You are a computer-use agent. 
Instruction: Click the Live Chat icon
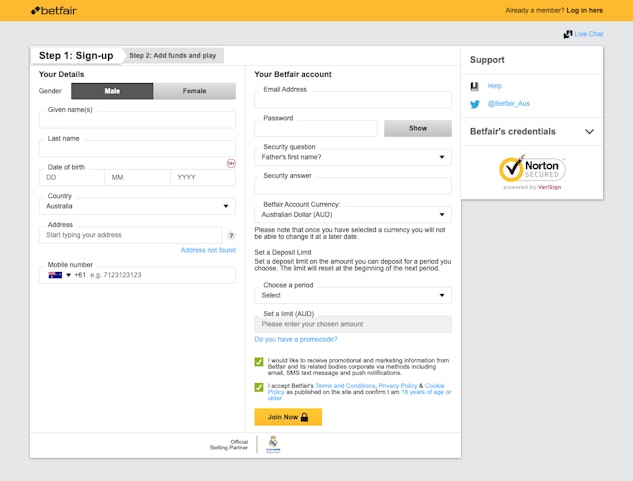568,34
